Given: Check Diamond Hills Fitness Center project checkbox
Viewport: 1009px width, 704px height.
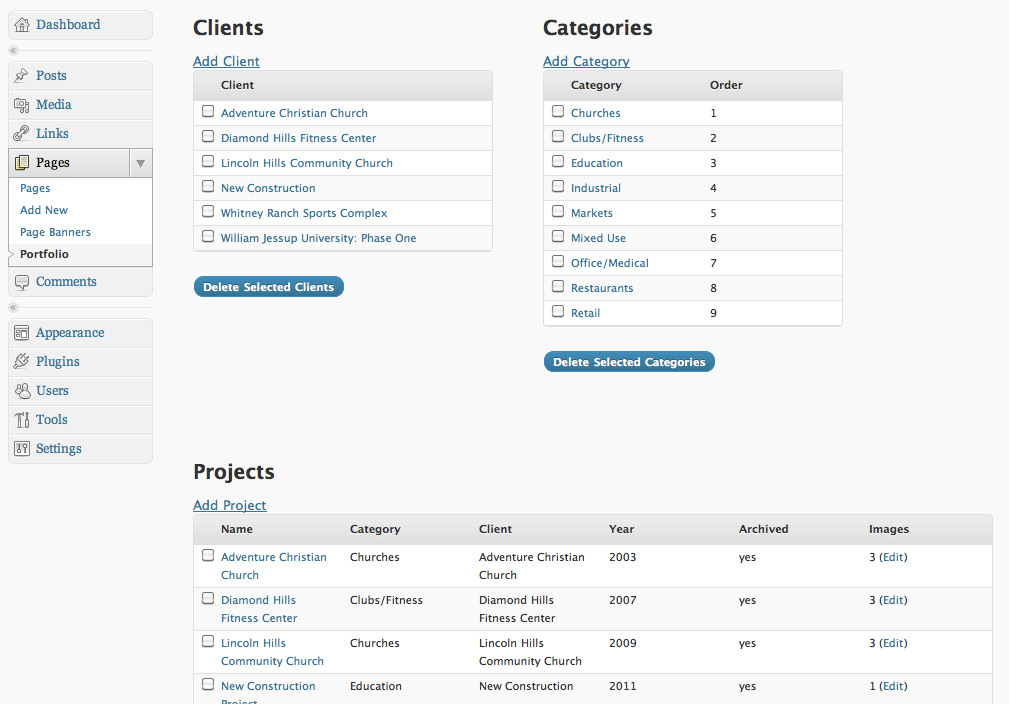Looking at the screenshot, I should click(x=208, y=598).
